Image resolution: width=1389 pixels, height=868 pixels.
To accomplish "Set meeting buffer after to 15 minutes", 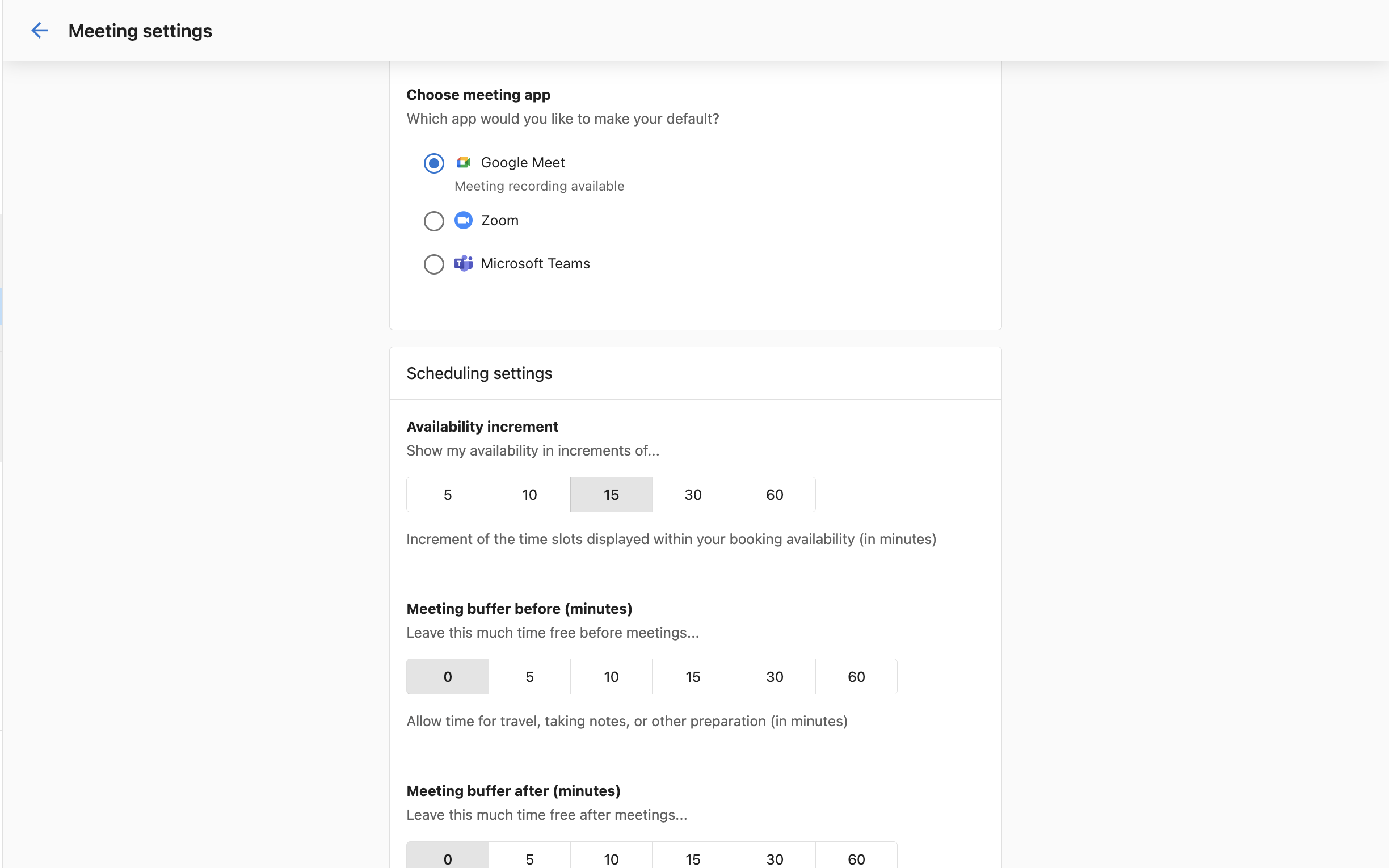I will (x=693, y=858).
